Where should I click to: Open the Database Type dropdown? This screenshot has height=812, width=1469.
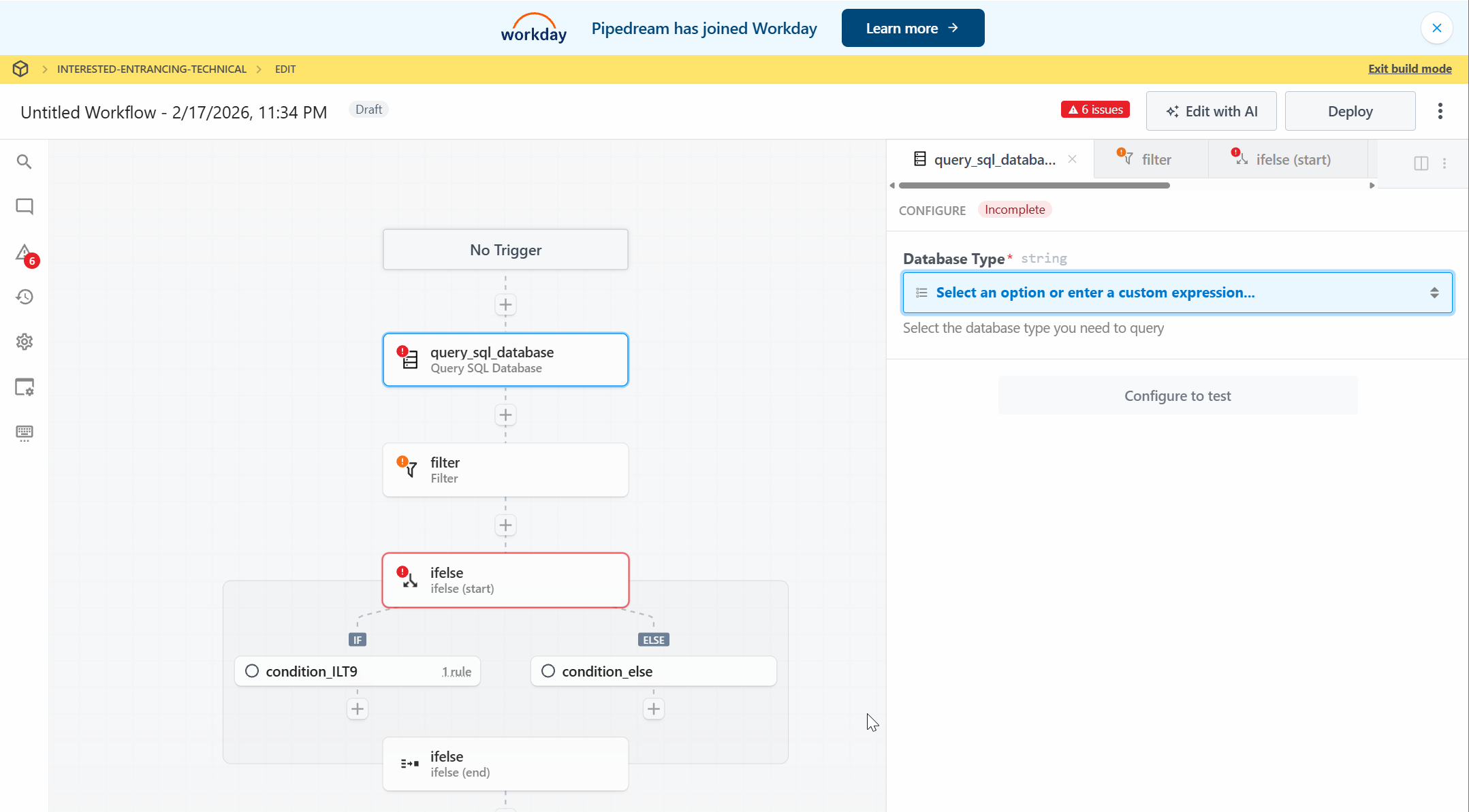pyautogui.click(x=1178, y=293)
